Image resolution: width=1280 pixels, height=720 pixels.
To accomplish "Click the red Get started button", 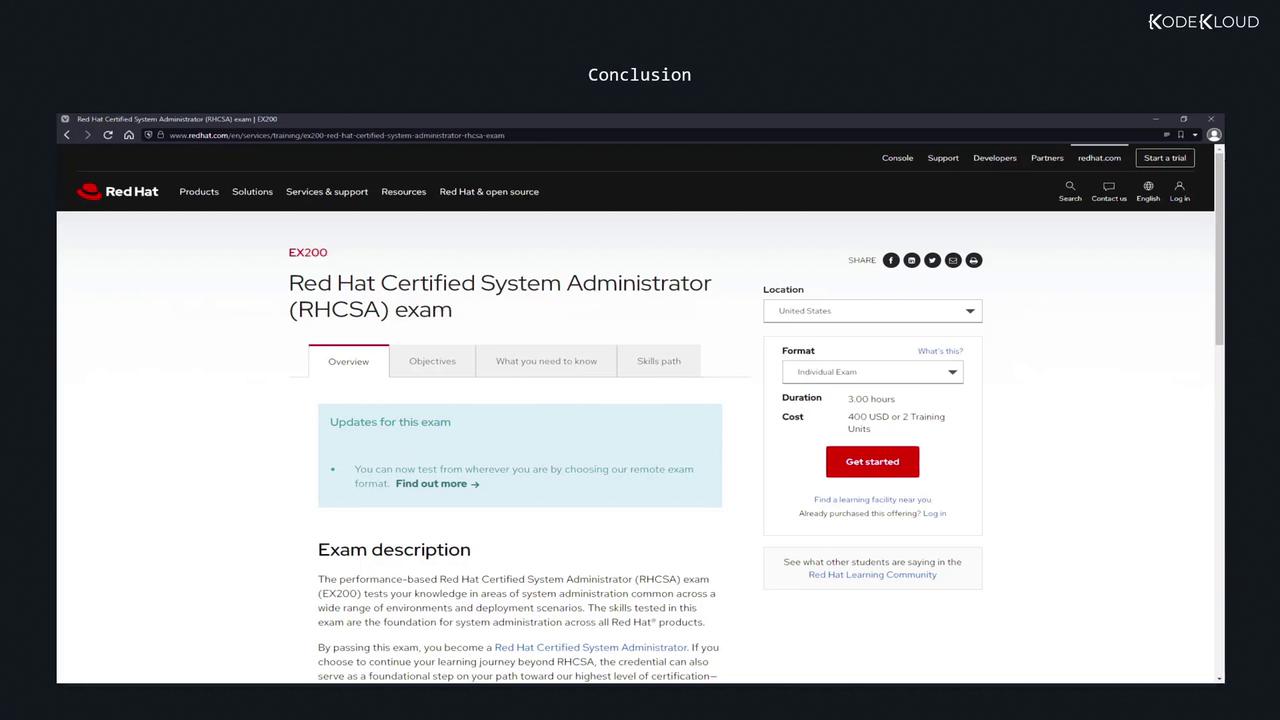I will tap(872, 462).
